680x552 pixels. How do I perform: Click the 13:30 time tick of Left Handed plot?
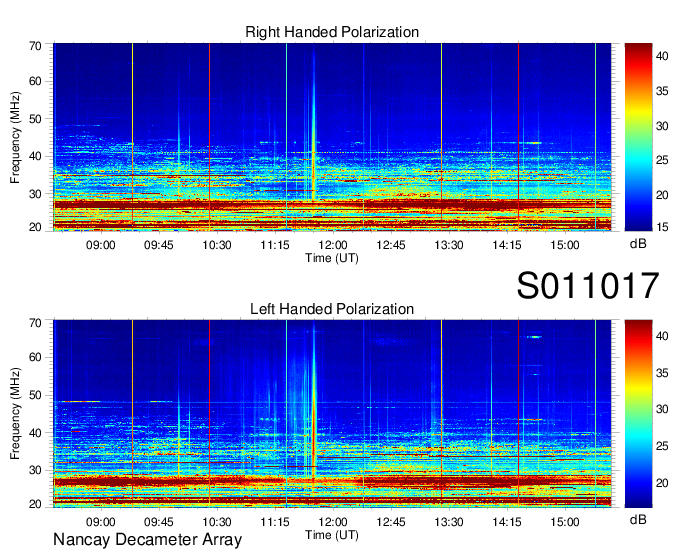pyautogui.click(x=449, y=522)
